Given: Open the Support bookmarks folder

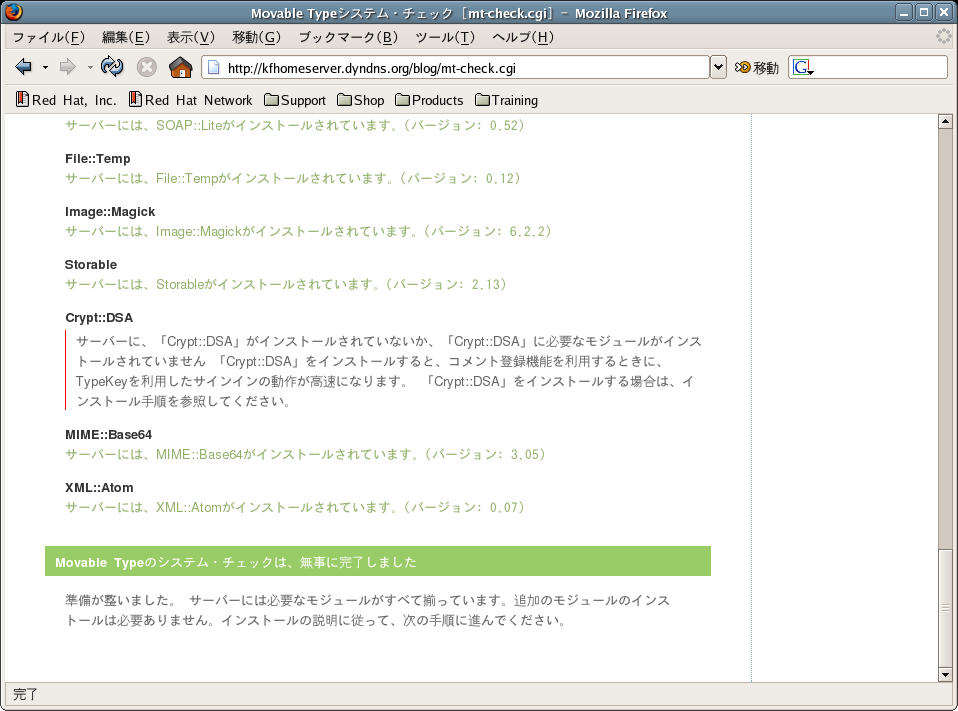Looking at the screenshot, I should coord(295,100).
